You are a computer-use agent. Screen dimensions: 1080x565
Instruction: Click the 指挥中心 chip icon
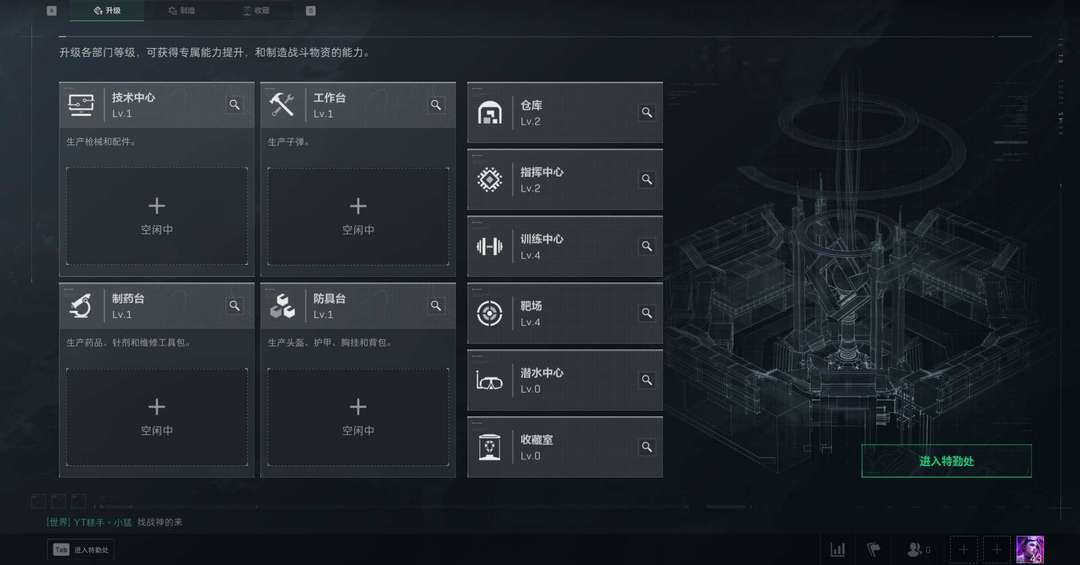click(490, 179)
